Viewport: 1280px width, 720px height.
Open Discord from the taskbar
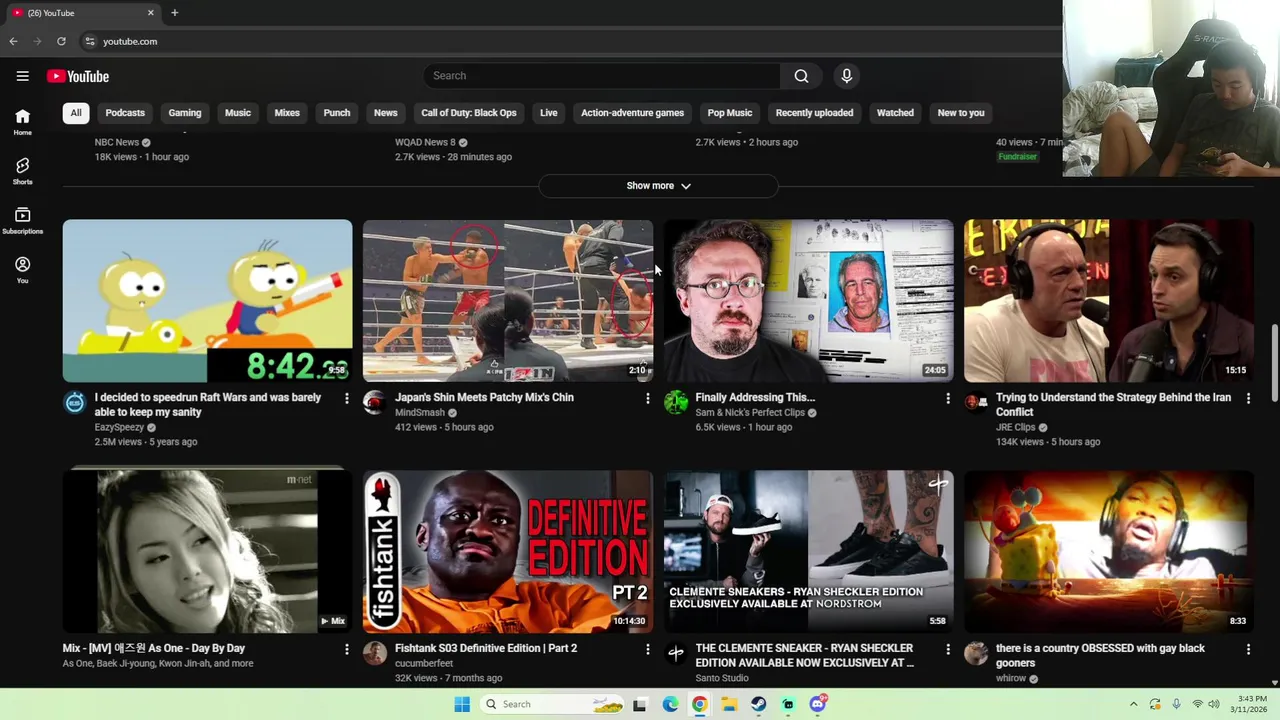click(817, 704)
